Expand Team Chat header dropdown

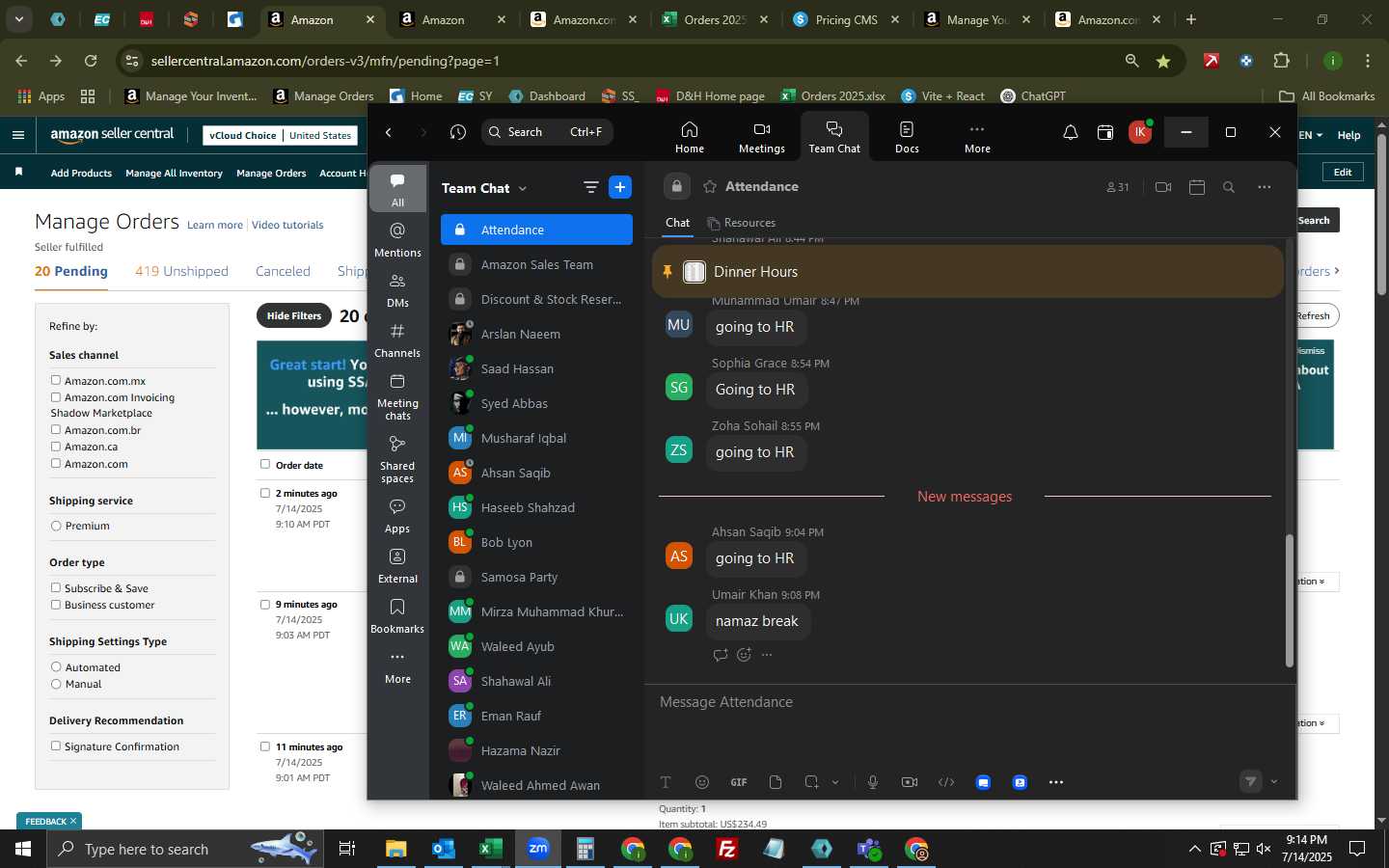click(523, 188)
